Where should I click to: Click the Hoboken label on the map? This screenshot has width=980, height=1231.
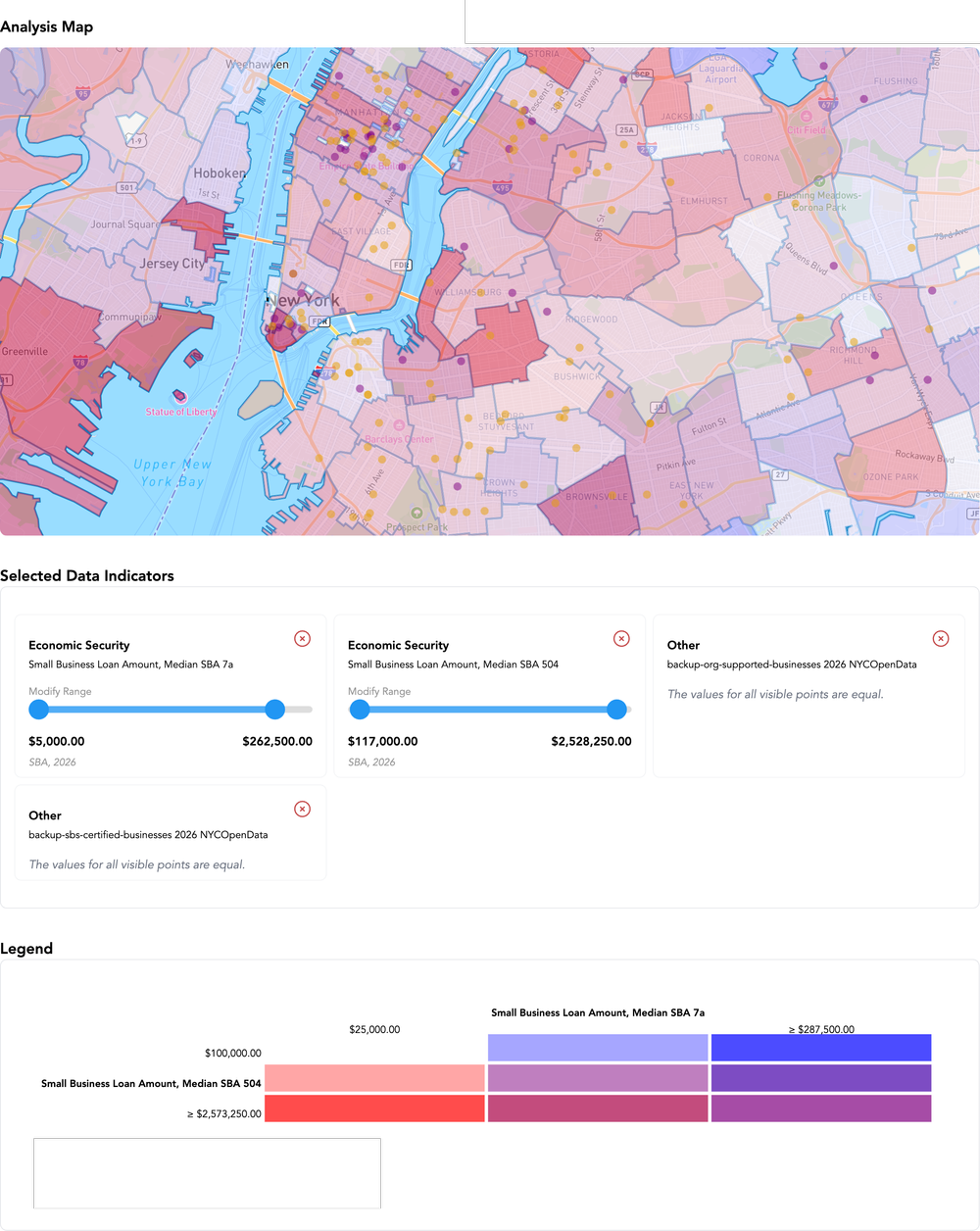tap(220, 173)
